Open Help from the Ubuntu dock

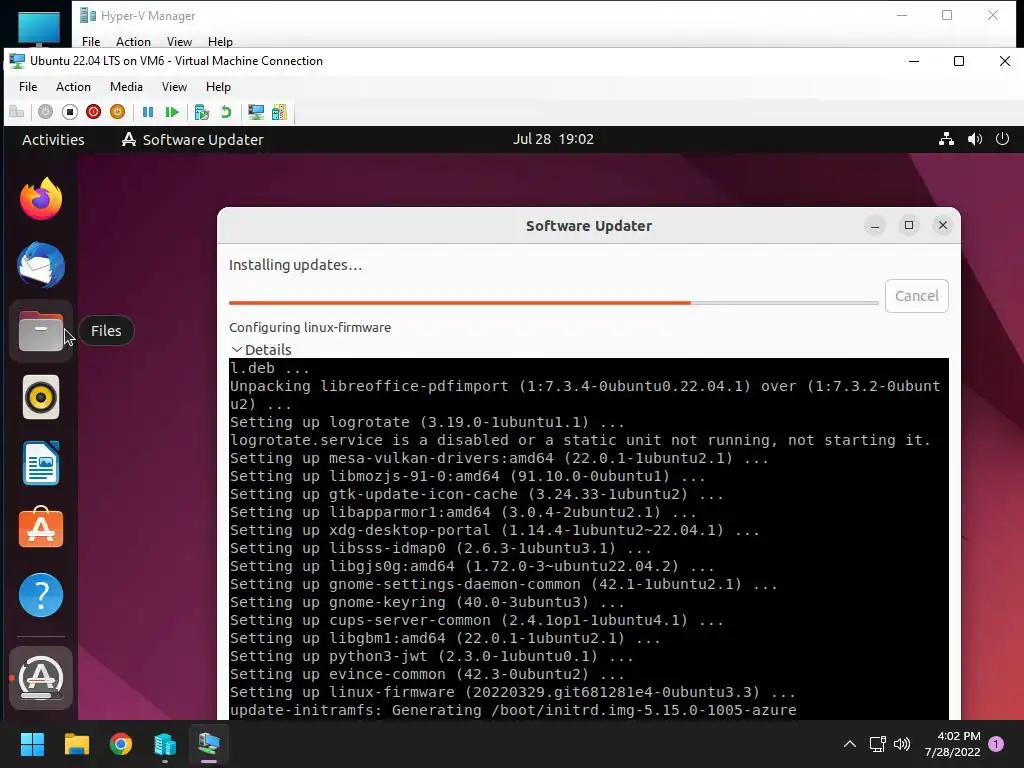coord(40,595)
